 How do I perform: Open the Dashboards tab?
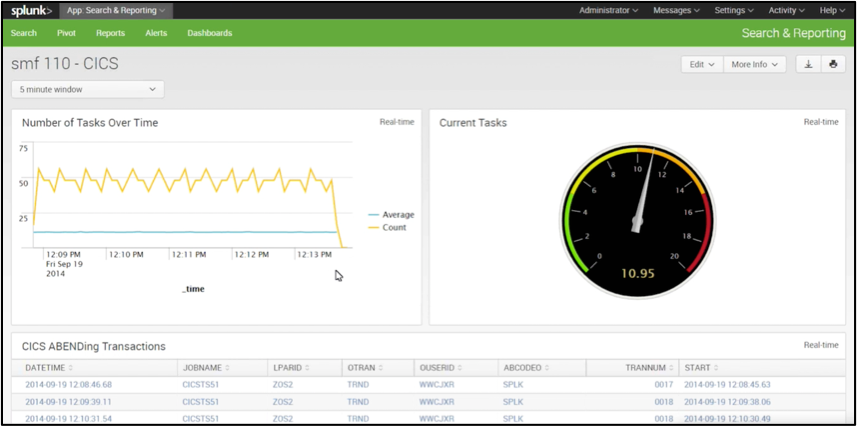click(x=209, y=33)
